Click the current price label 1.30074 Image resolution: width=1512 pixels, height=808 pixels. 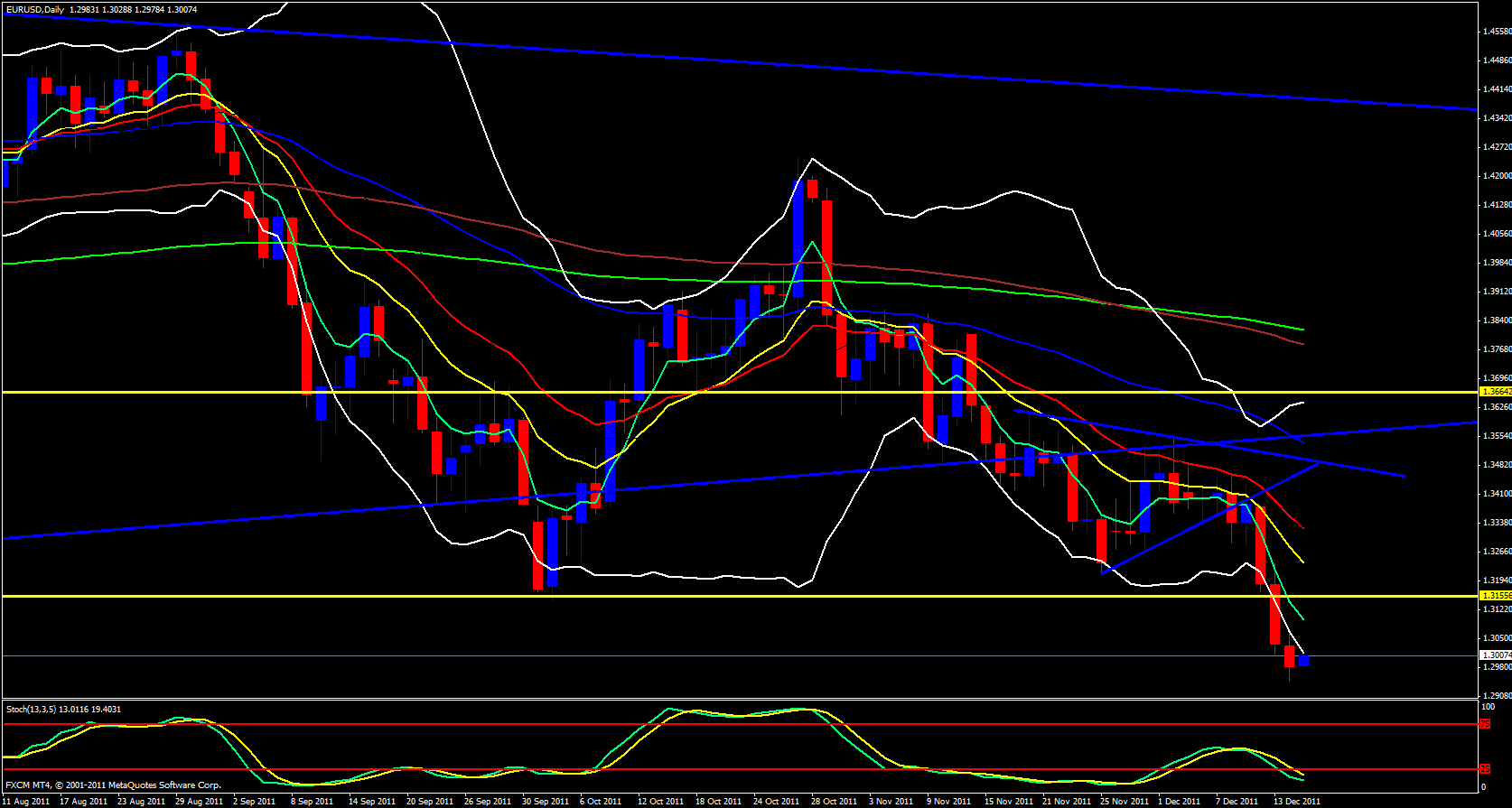1496,655
